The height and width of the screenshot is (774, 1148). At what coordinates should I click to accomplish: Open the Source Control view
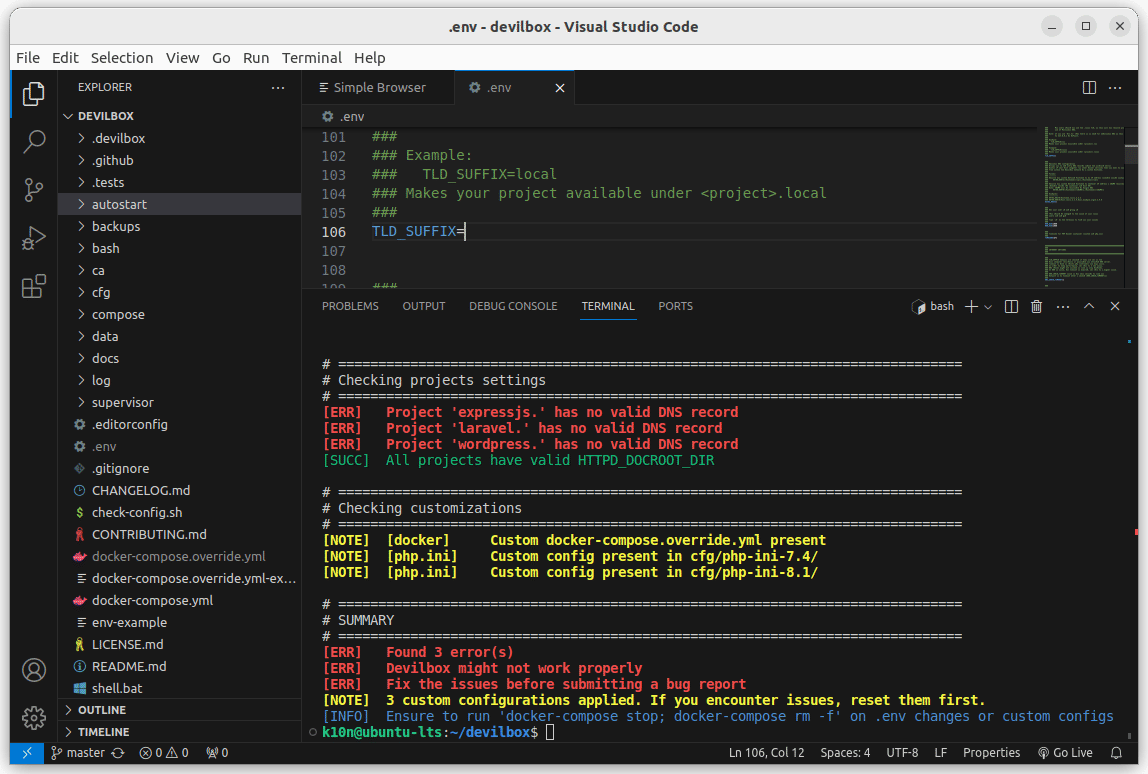[x=34, y=189]
